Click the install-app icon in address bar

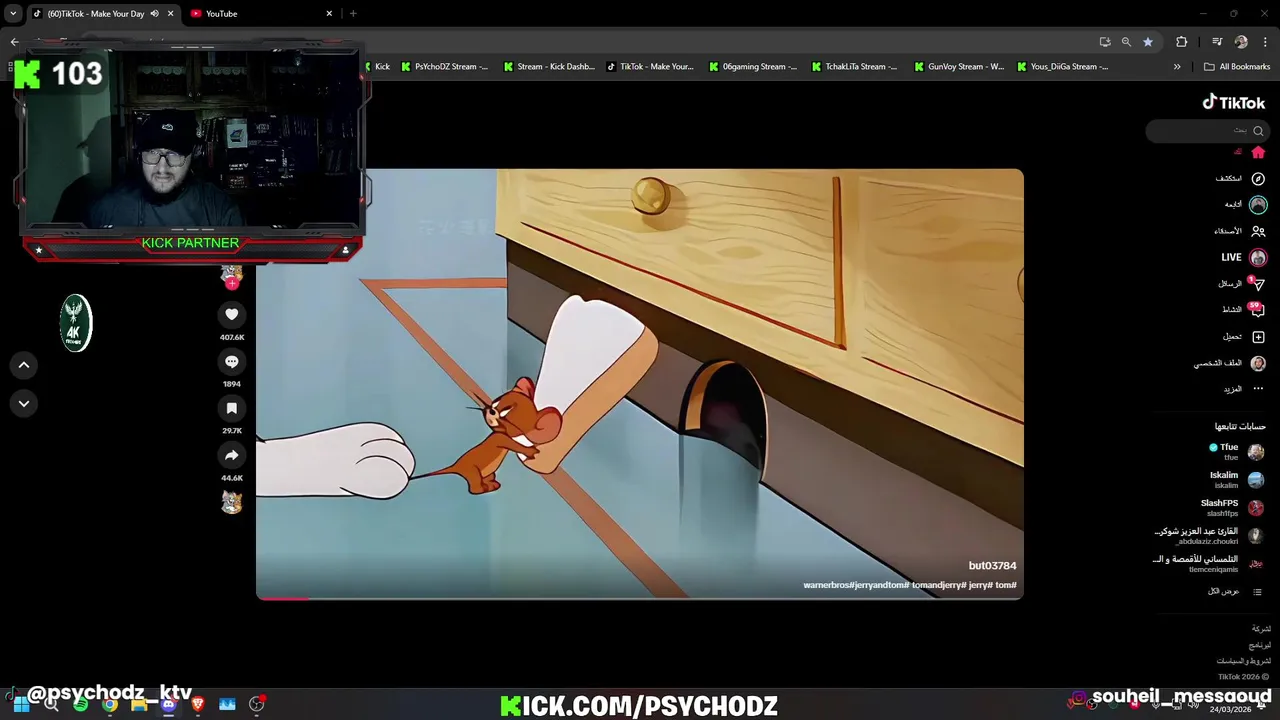click(x=1105, y=42)
